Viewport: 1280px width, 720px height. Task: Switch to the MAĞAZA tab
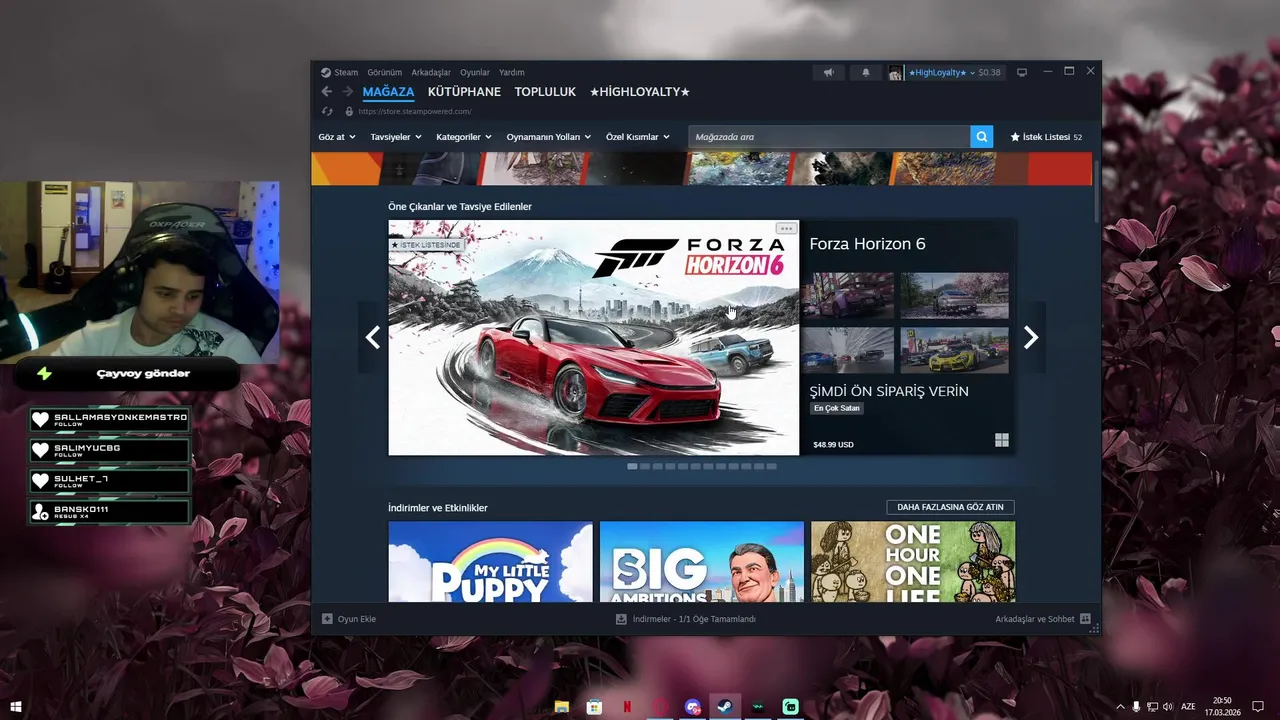388,92
